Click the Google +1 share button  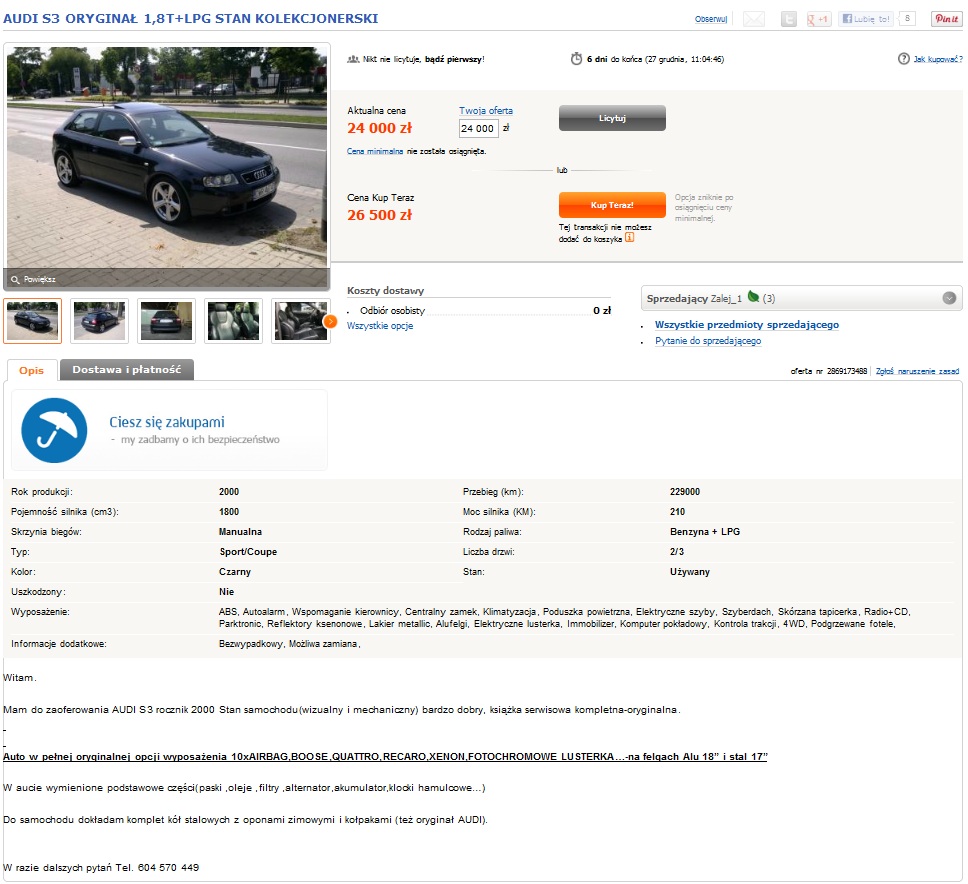[819, 19]
